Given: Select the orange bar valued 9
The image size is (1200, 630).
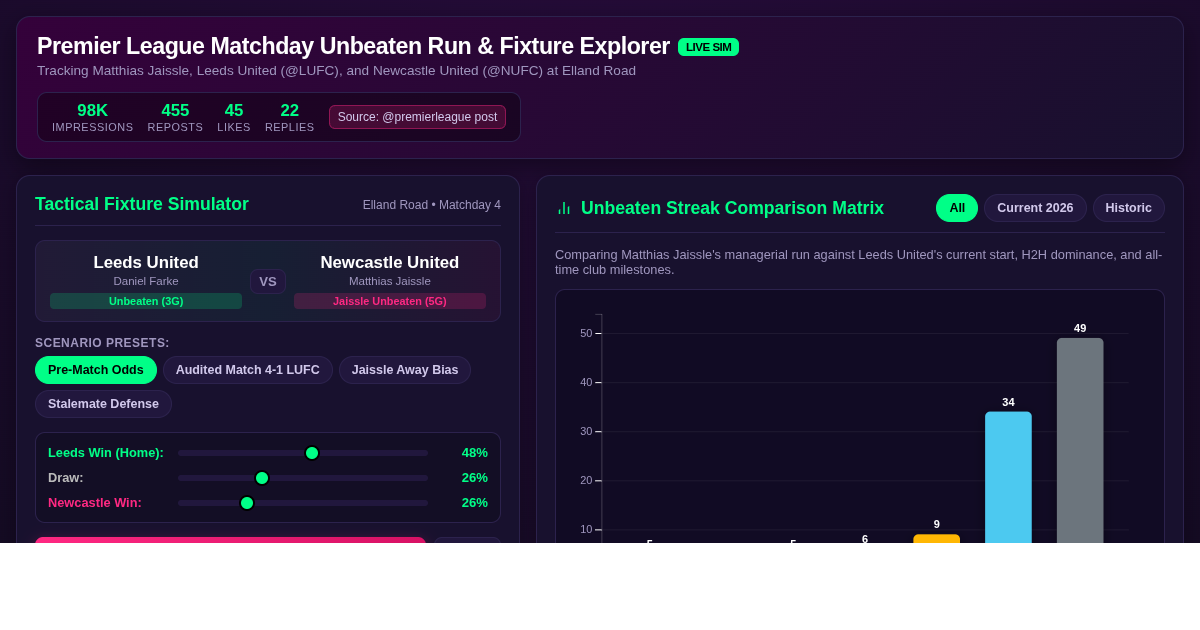Looking at the screenshot, I should 936,539.
